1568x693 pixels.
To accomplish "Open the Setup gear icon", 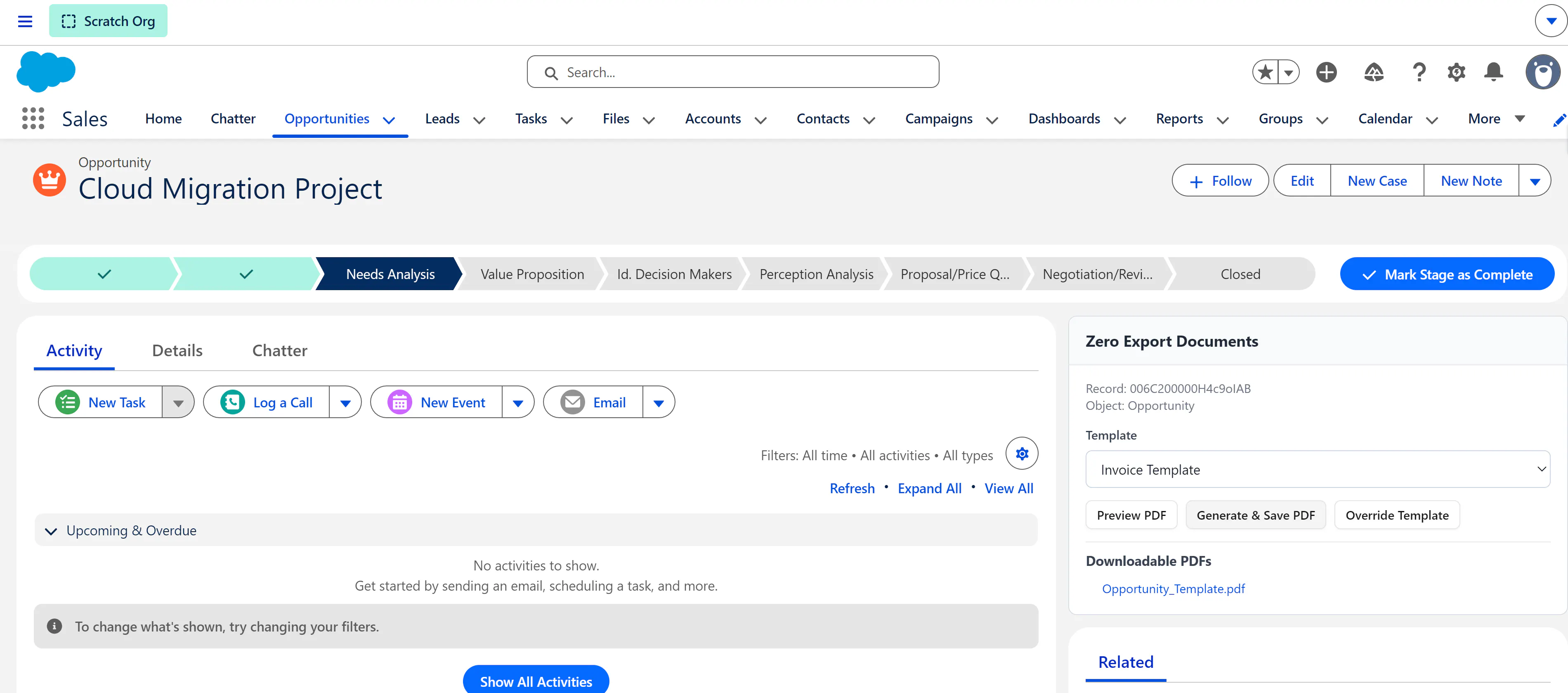I will (x=1456, y=72).
